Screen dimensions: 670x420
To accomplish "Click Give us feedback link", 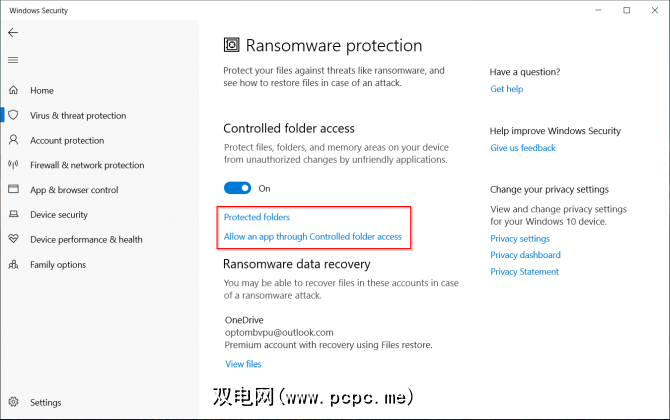I will coord(523,148).
